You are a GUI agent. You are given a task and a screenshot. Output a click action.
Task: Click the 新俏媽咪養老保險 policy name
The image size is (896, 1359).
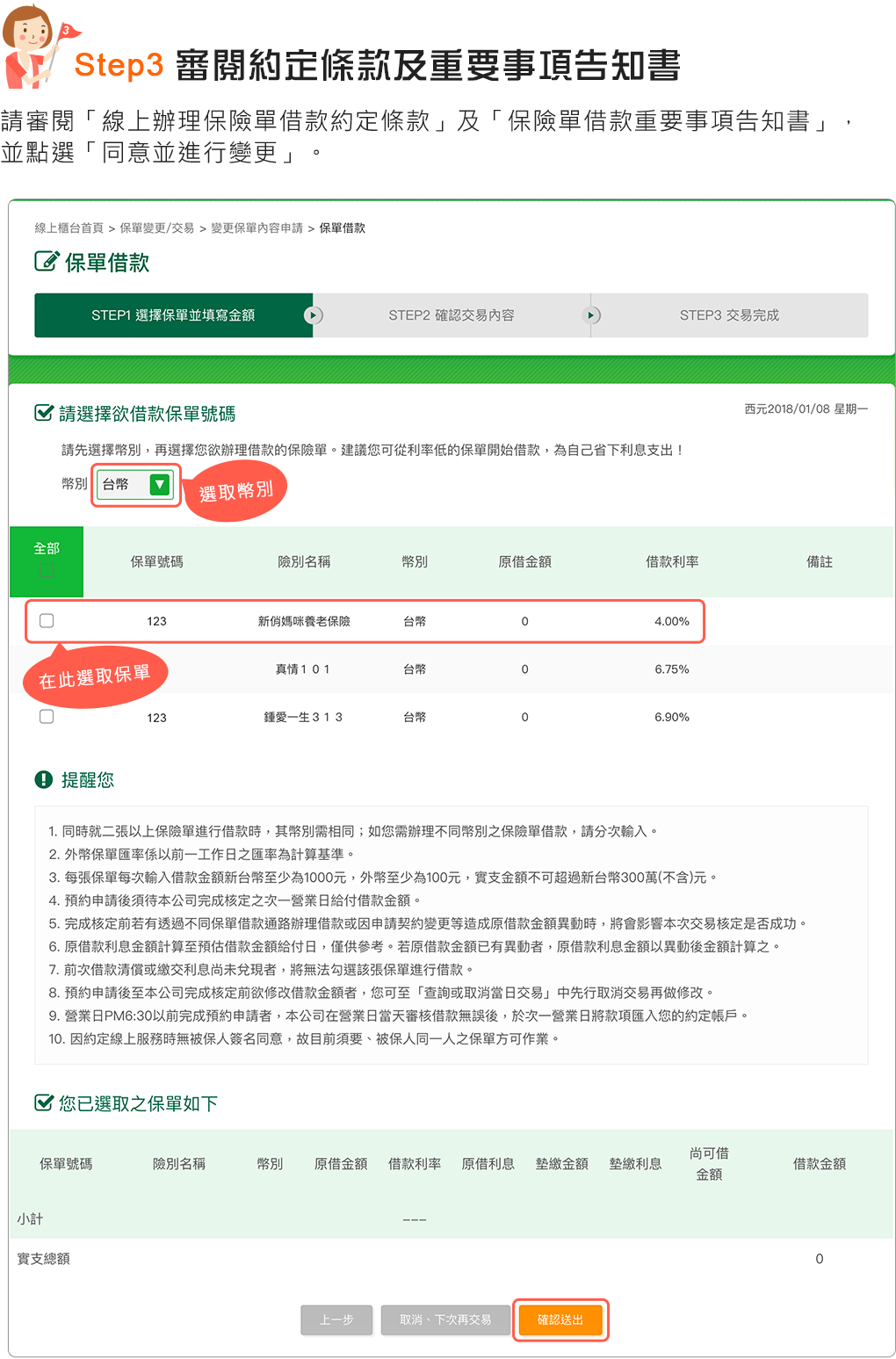click(304, 621)
